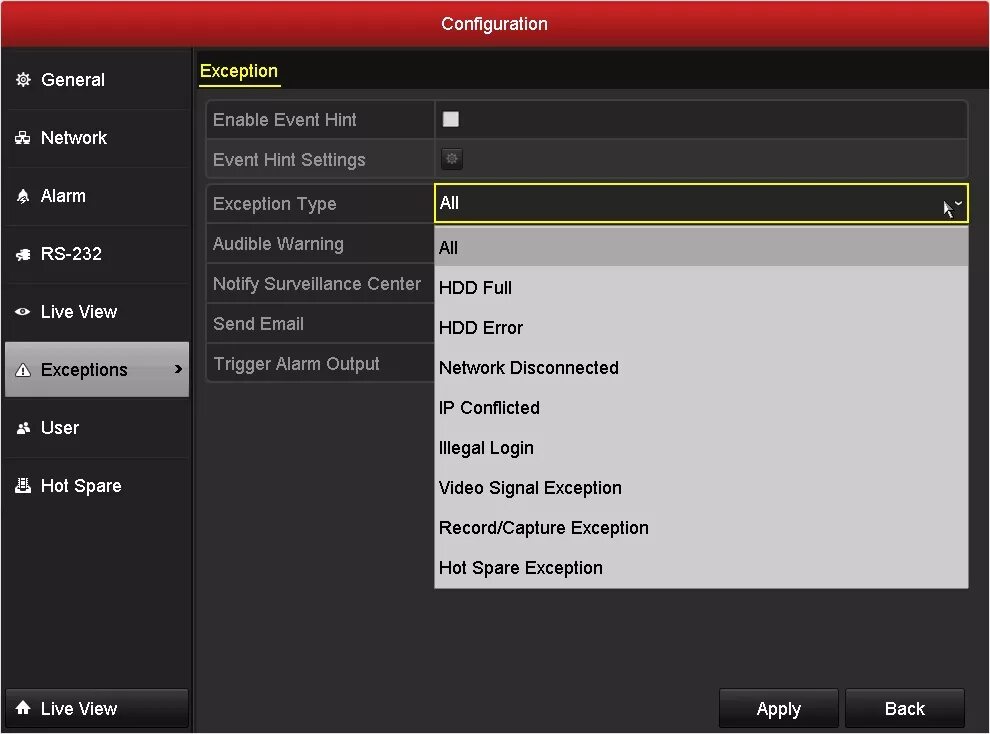Select Network Disconnected option

(701, 367)
